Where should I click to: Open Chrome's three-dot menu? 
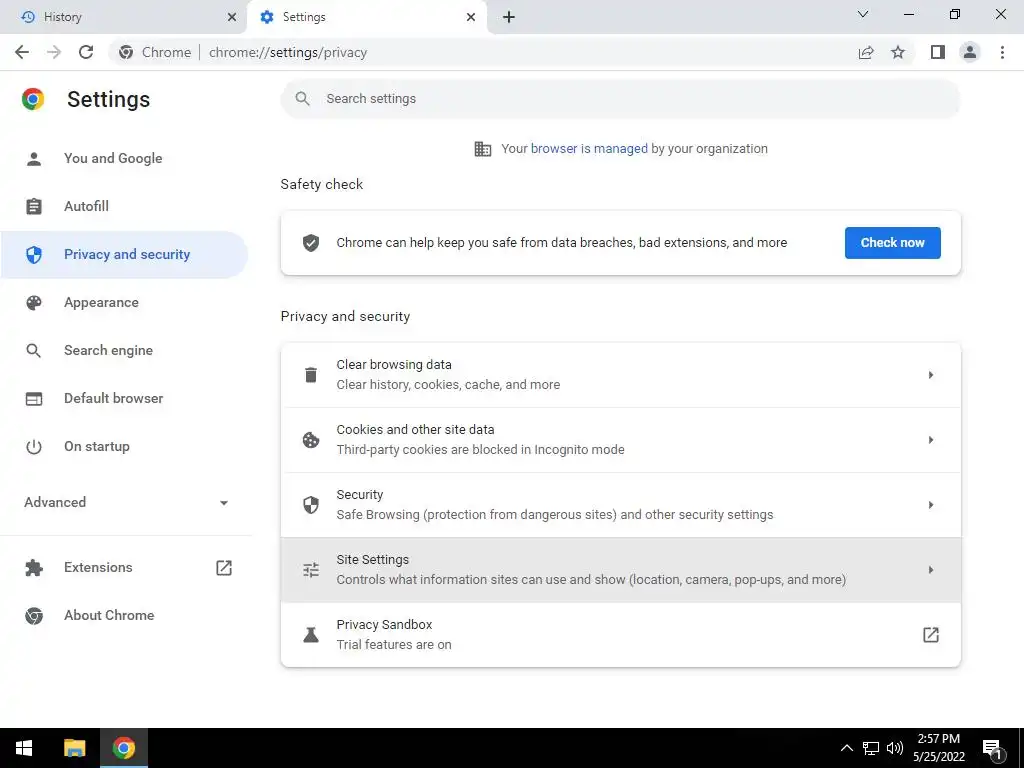pyautogui.click(x=1002, y=52)
